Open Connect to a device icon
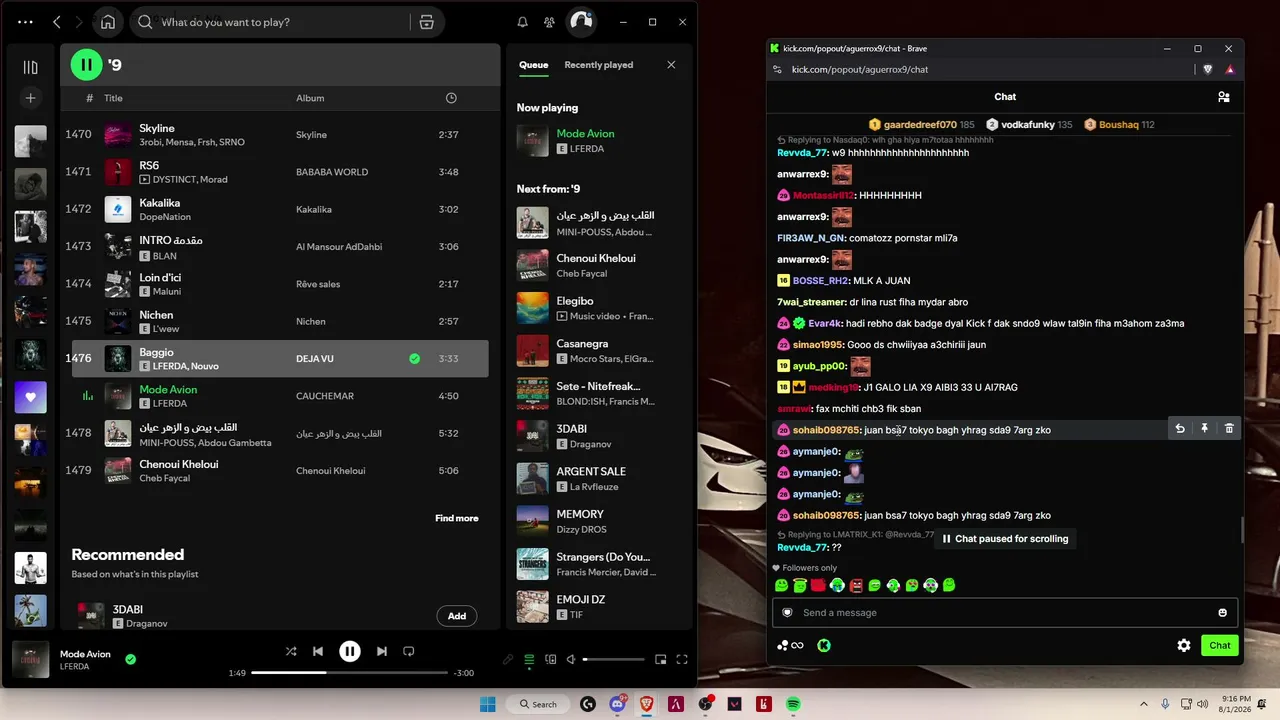The width and height of the screenshot is (1280, 720). tap(550, 659)
